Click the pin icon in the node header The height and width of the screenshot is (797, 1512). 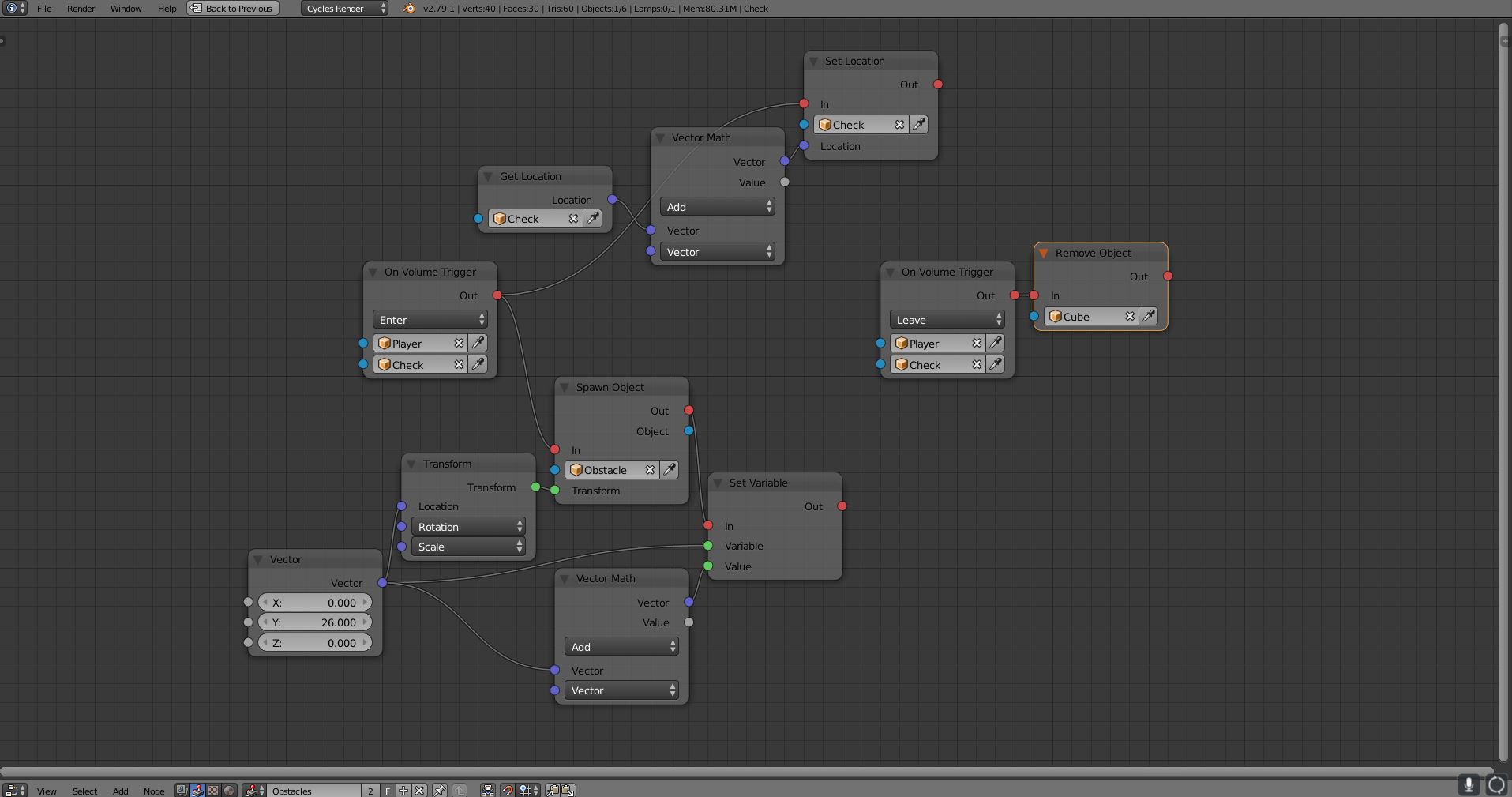pyautogui.click(x=440, y=790)
